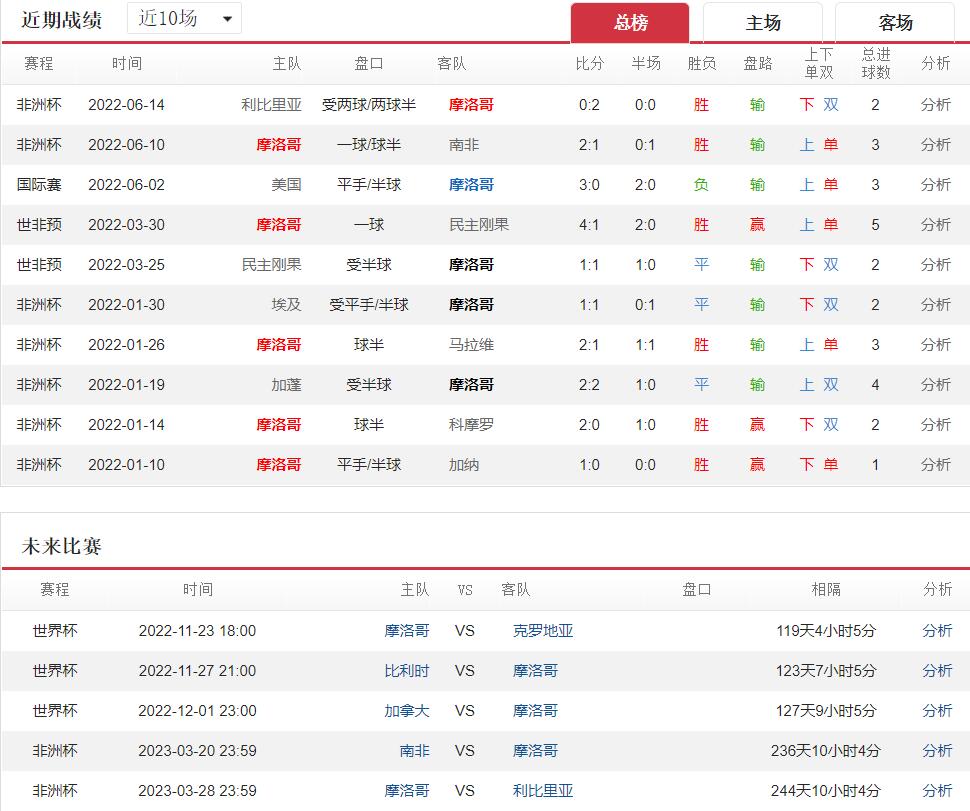The image size is (970, 811).
Task: Click 科摩罗 away team in recent results
Action: tap(471, 424)
